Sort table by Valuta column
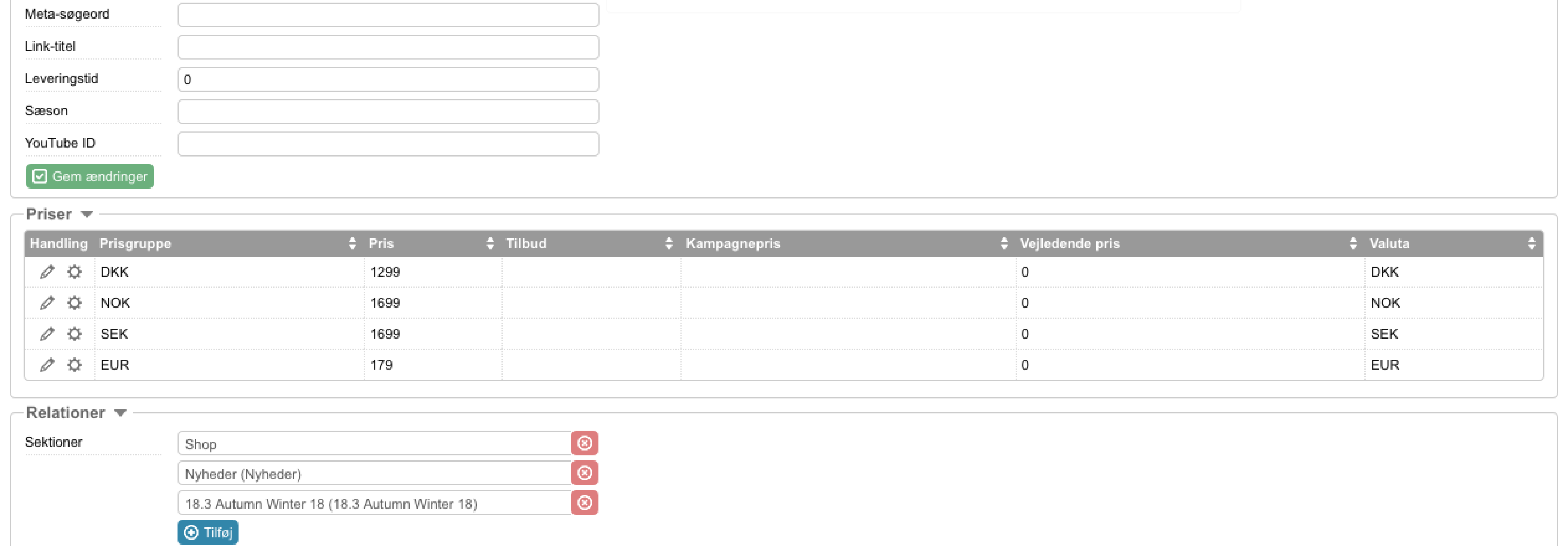Viewport: 1568px width, 546px height. coord(1532,244)
